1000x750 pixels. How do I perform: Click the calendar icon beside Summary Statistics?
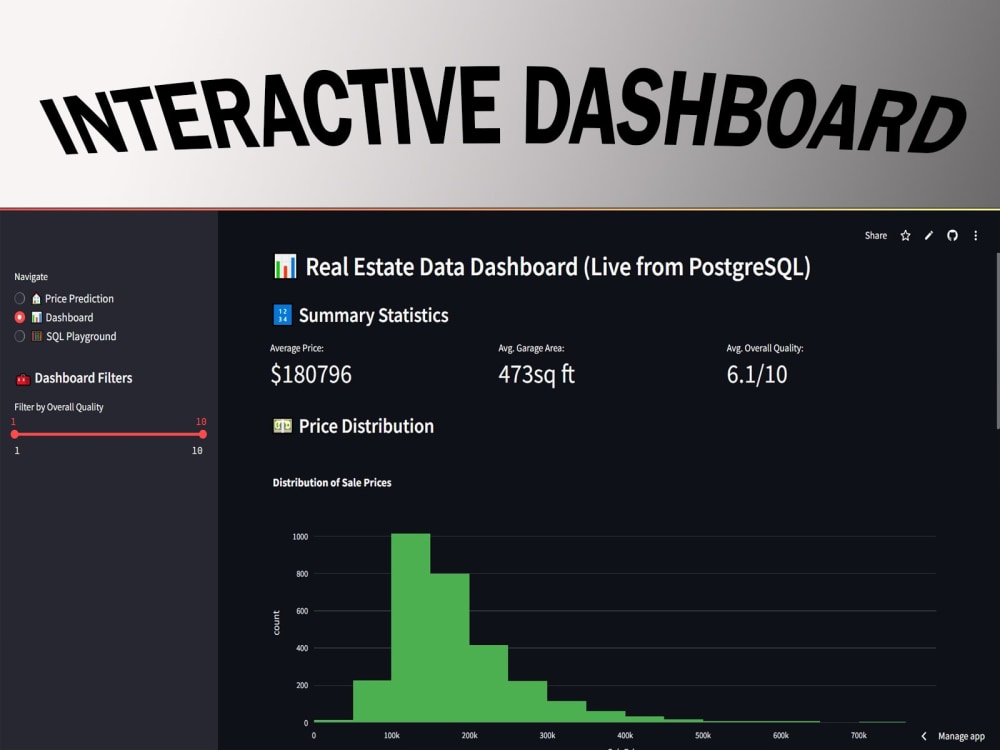(282, 315)
